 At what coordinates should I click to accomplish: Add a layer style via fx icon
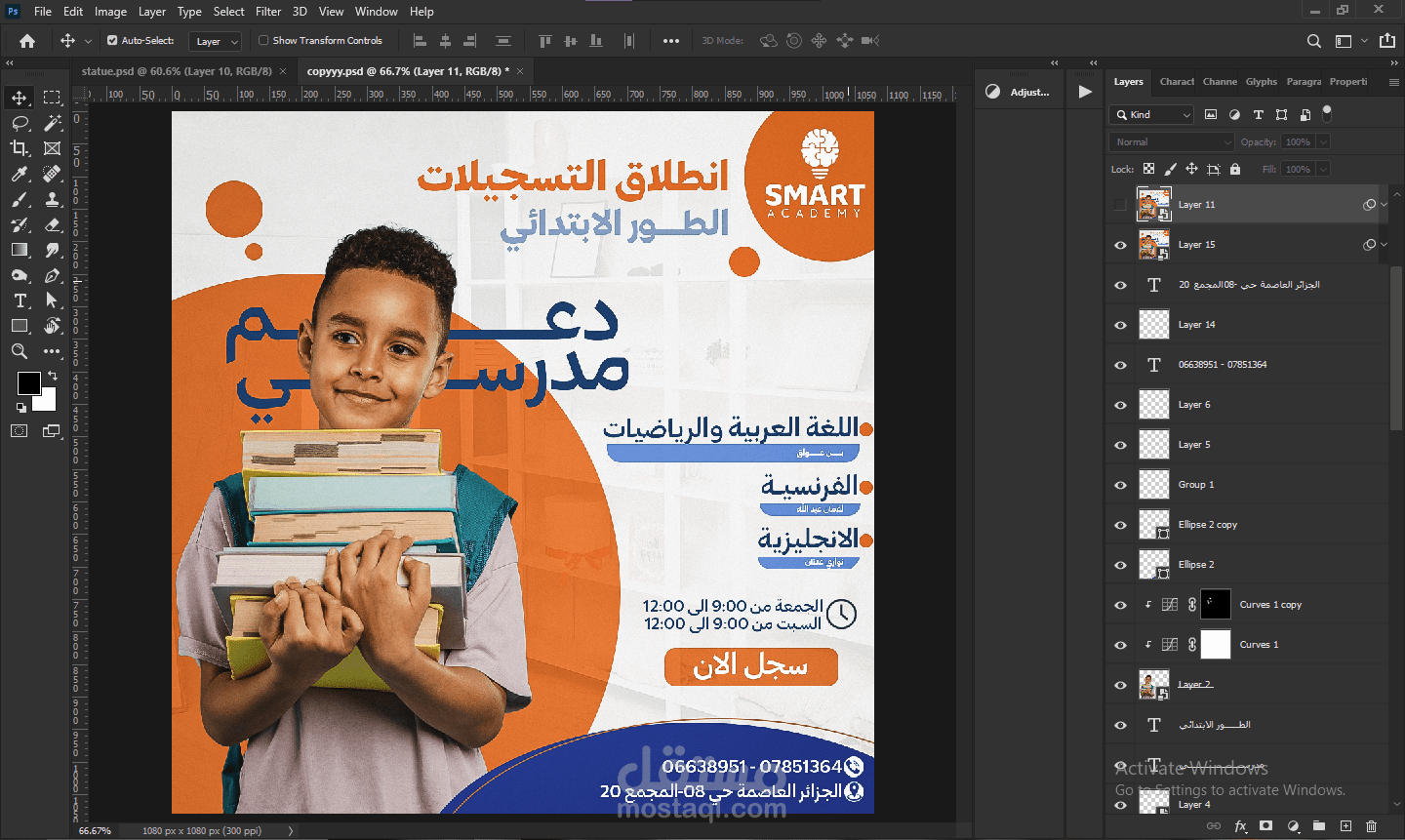(1240, 826)
